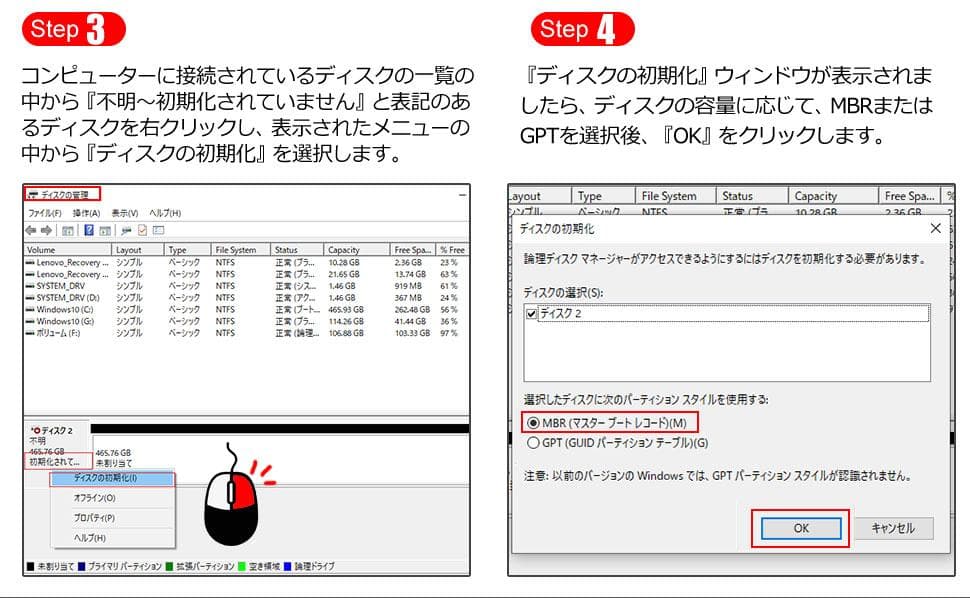Select プロパティ(P) in the context menu
This screenshot has width=970, height=600.
point(94,518)
